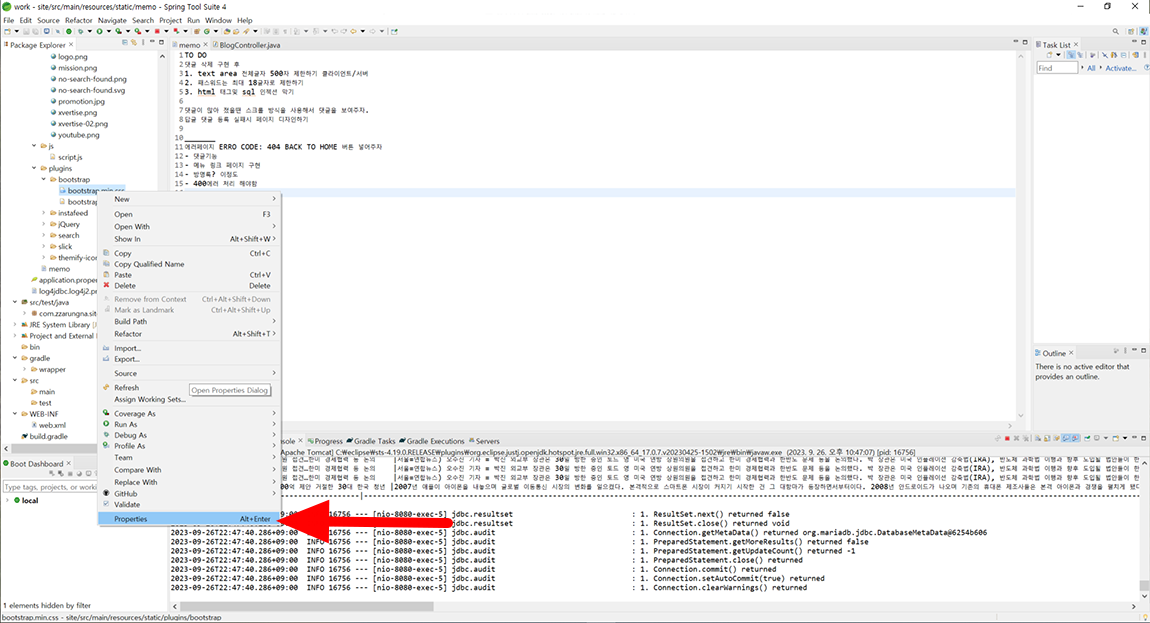1150x623 pixels.
Task: Click the Open Type toolbar icon
Action: (227, 32)
